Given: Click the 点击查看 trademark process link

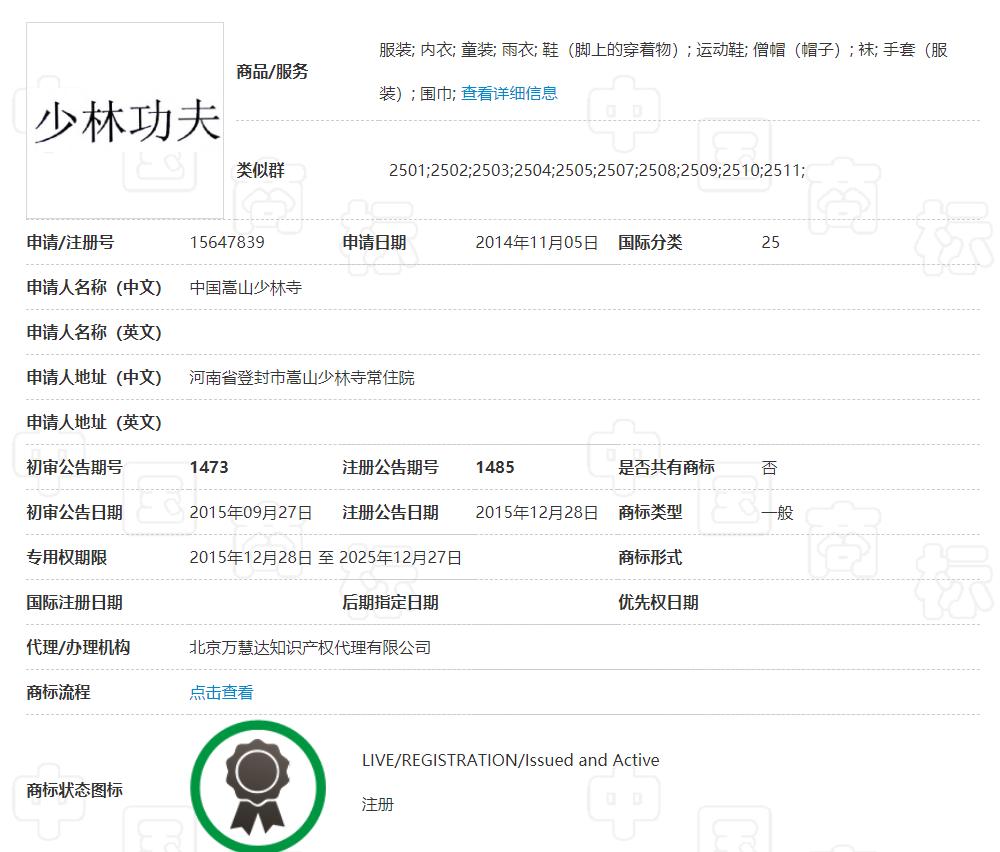Looking at the screenshot, I should pyautogui.click(x=221, y=692).
